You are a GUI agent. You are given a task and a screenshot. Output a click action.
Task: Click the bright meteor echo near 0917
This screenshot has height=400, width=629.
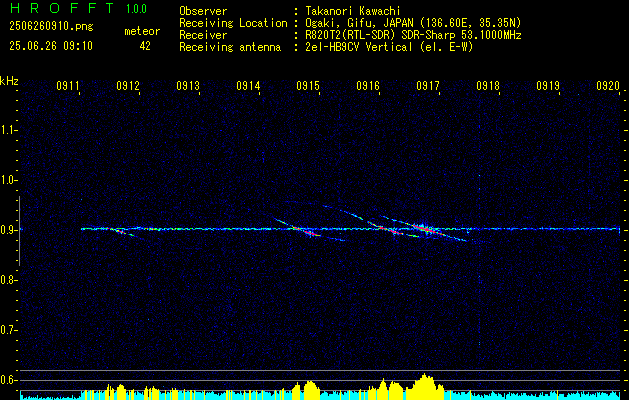pyautogui.click(x=425, y=229)
